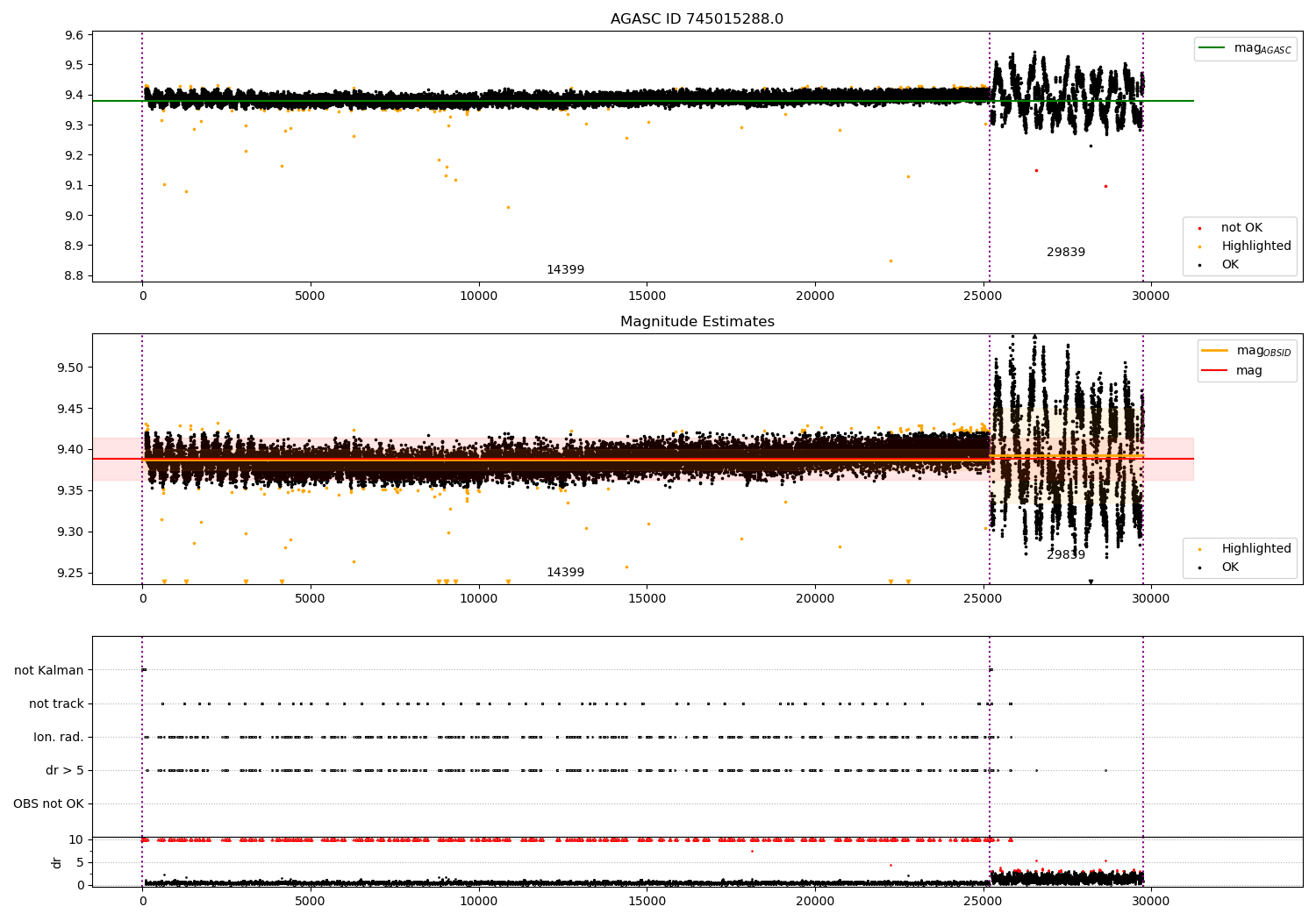Click the orange mag OBSID legend line
The image size is (1316, 921).
(x=1215, y=351)
